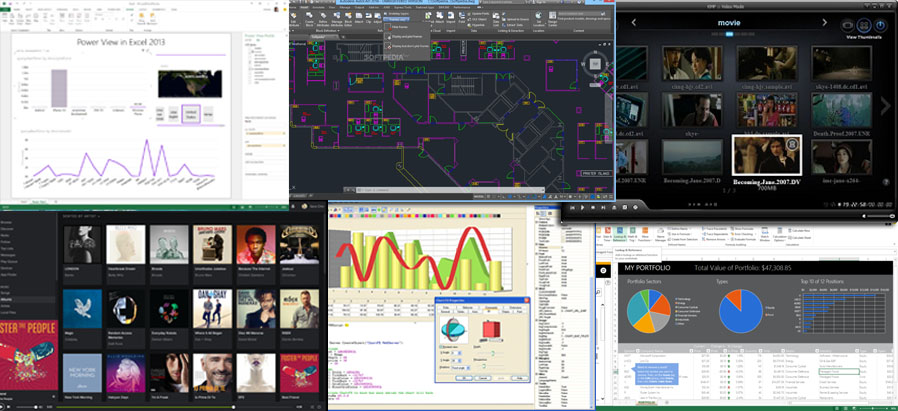The height and width of the screenshot is (411, 898).
Task: Adjust the Spotify track progress slider
Action: pos(175,407)
